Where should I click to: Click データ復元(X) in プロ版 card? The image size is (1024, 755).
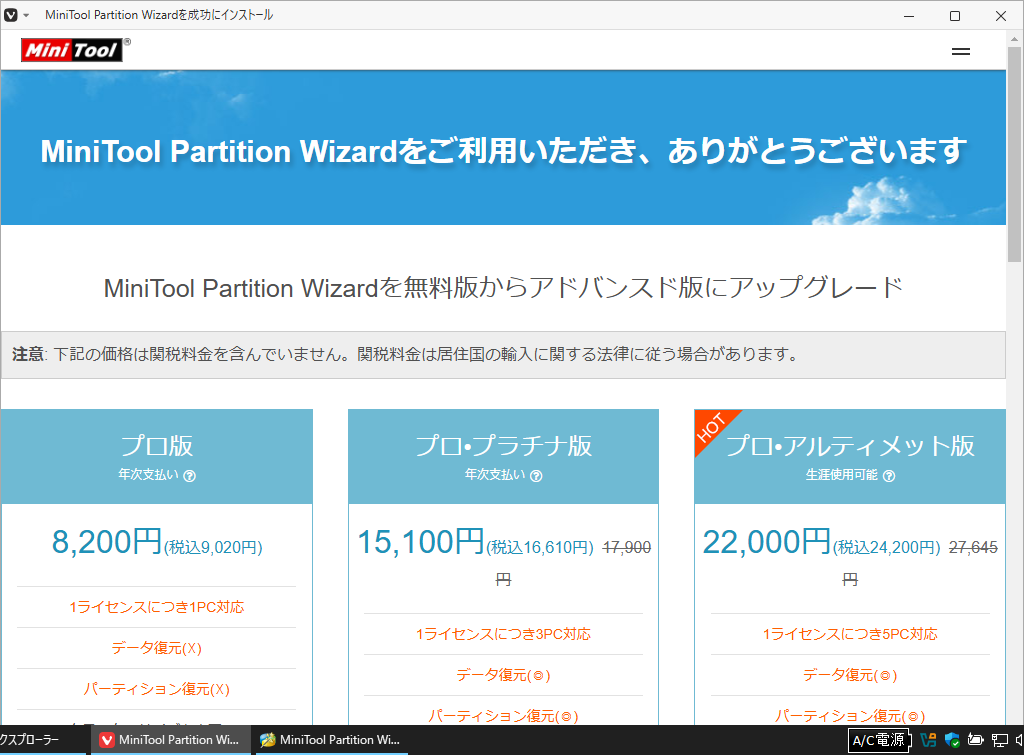click(x=157, y=648)
